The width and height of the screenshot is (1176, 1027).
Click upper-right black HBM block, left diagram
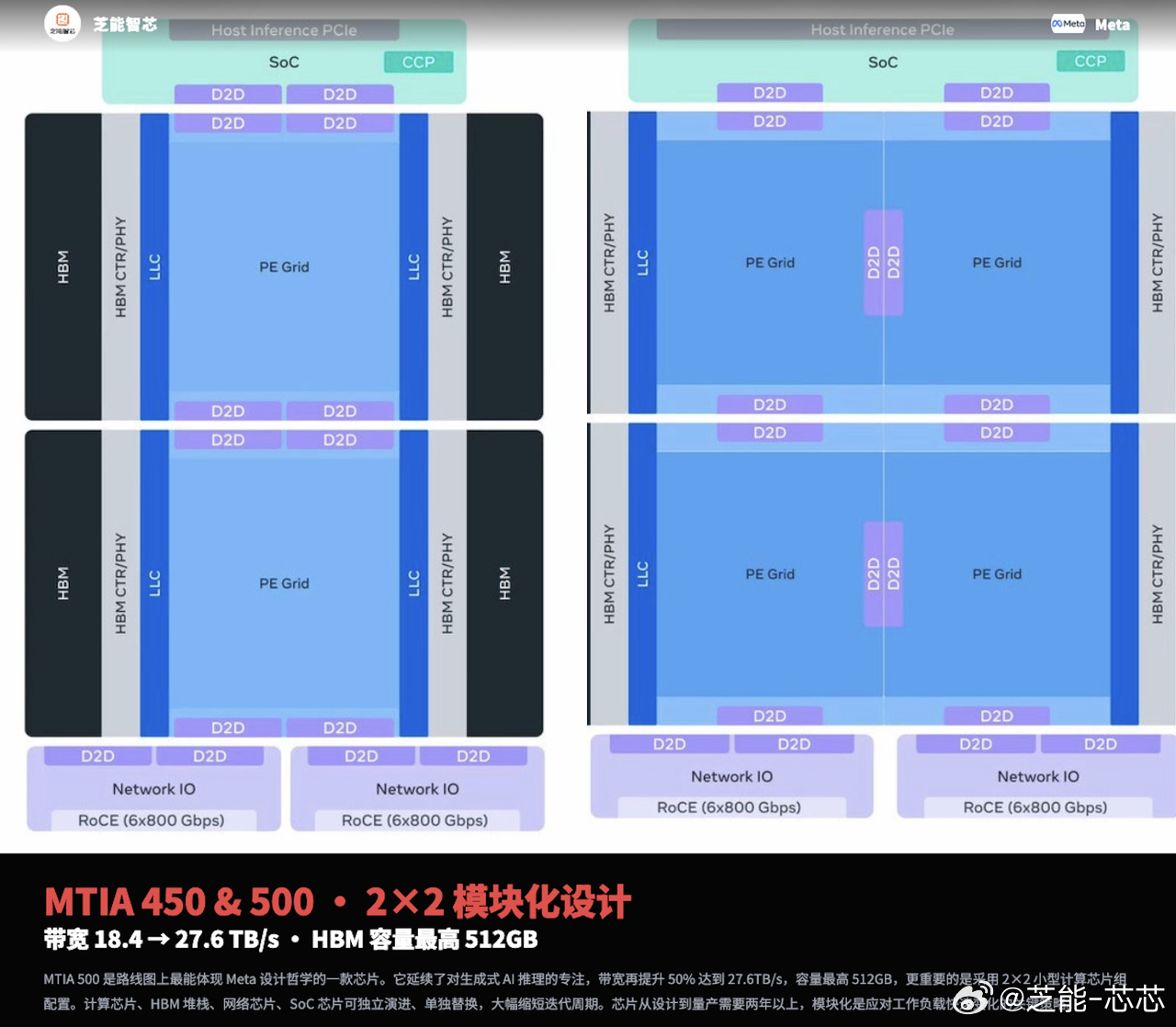click(504, 266)
